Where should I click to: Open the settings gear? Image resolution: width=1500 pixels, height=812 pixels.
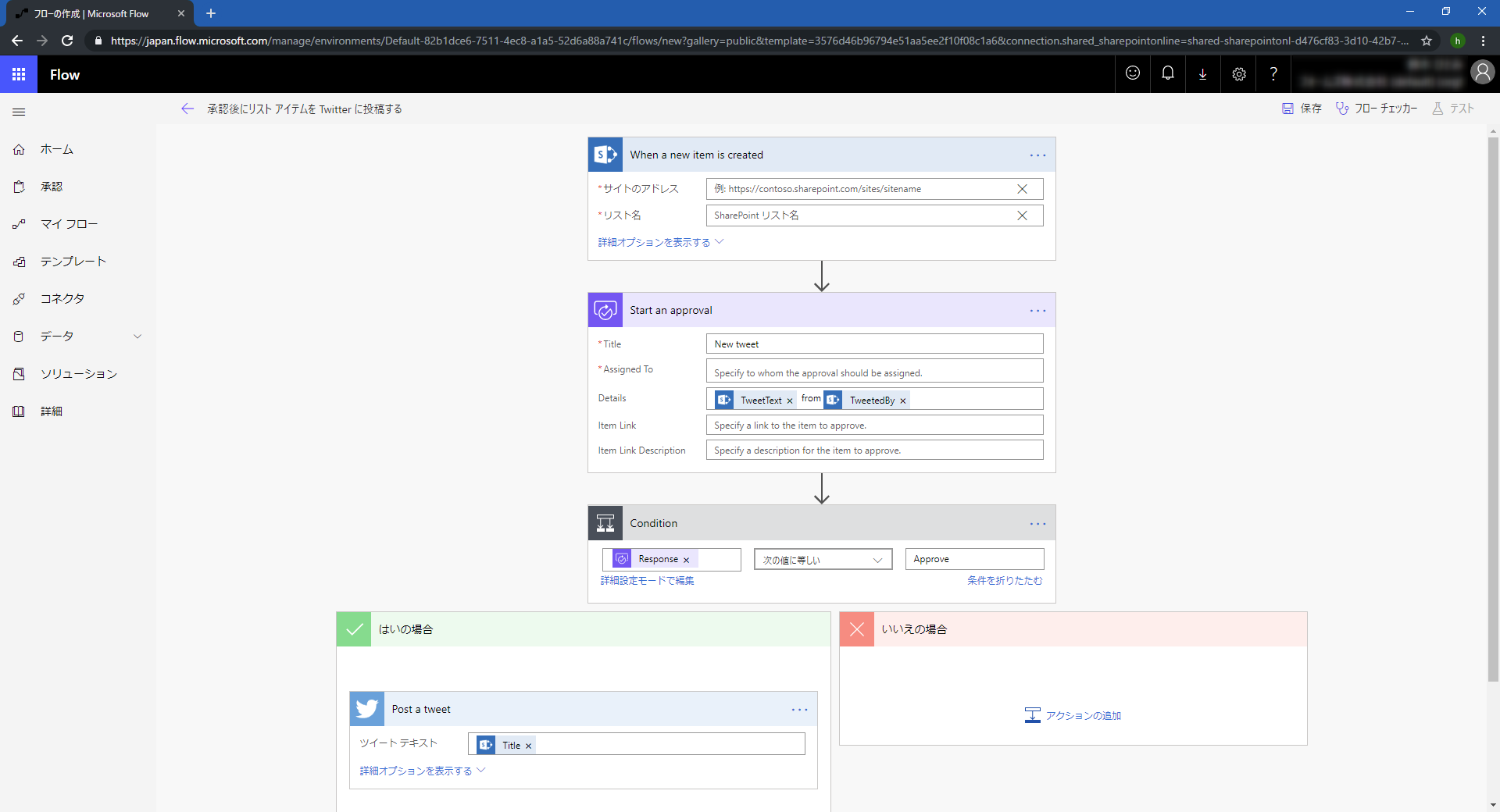point(1238,73)
